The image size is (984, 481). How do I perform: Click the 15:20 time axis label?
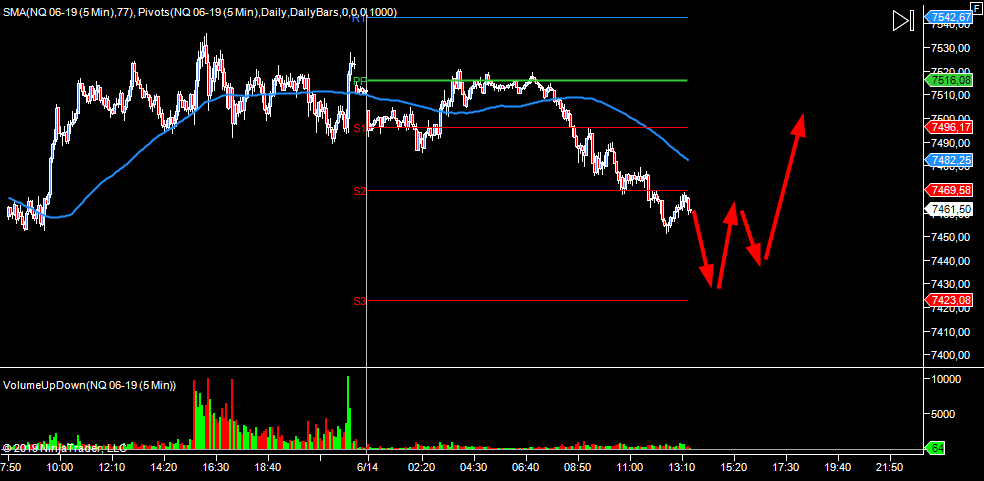tap(733, 468)
